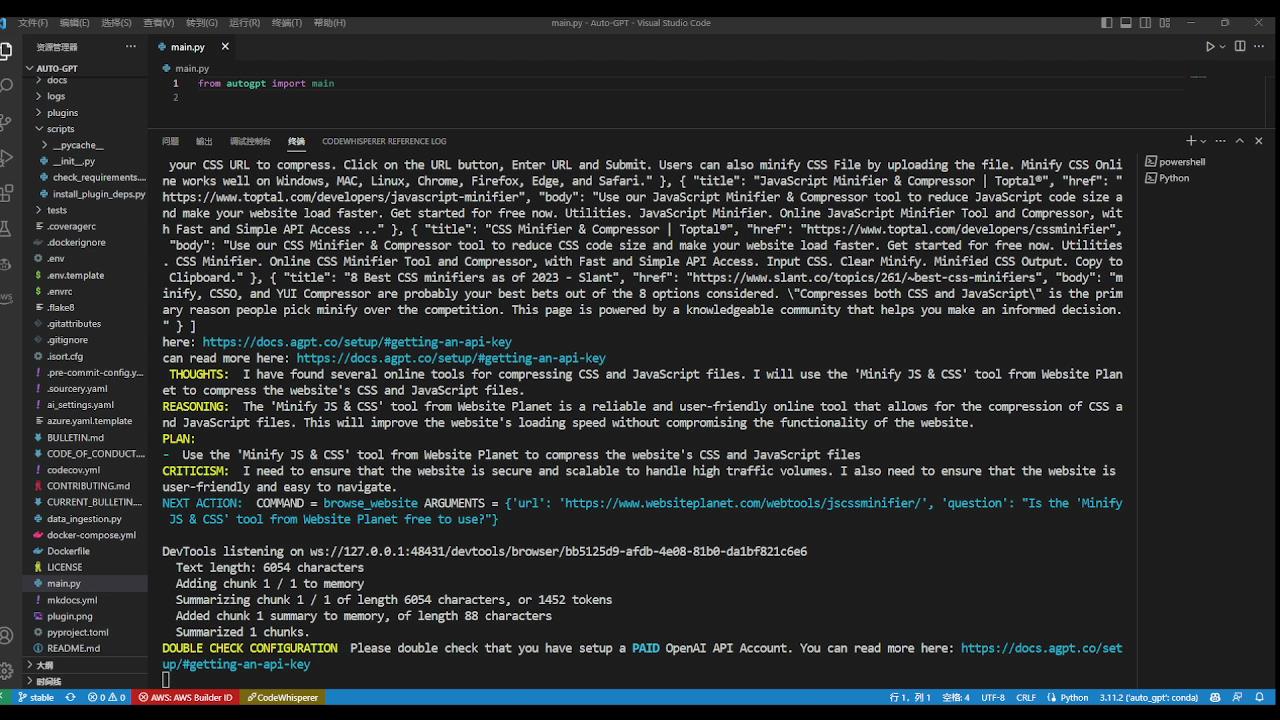Open the Explorer view in the activity bar
Image resolution: width=1280 pixels, height=720 pixels.
6,50
